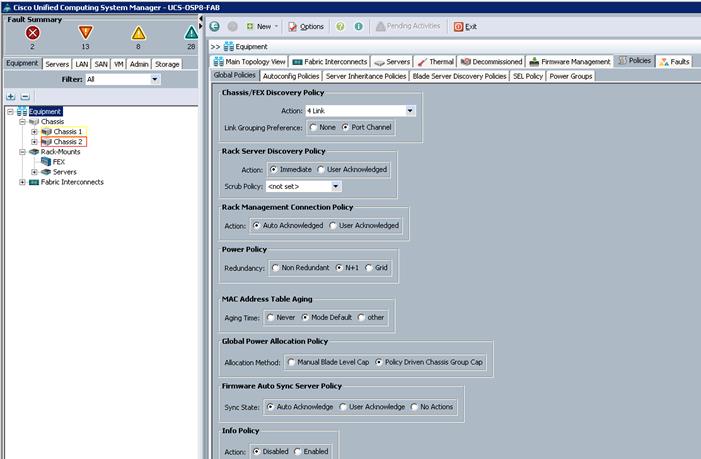701x459 pixels.
Task: Select None link grouping preference
Action: (313, 127)
